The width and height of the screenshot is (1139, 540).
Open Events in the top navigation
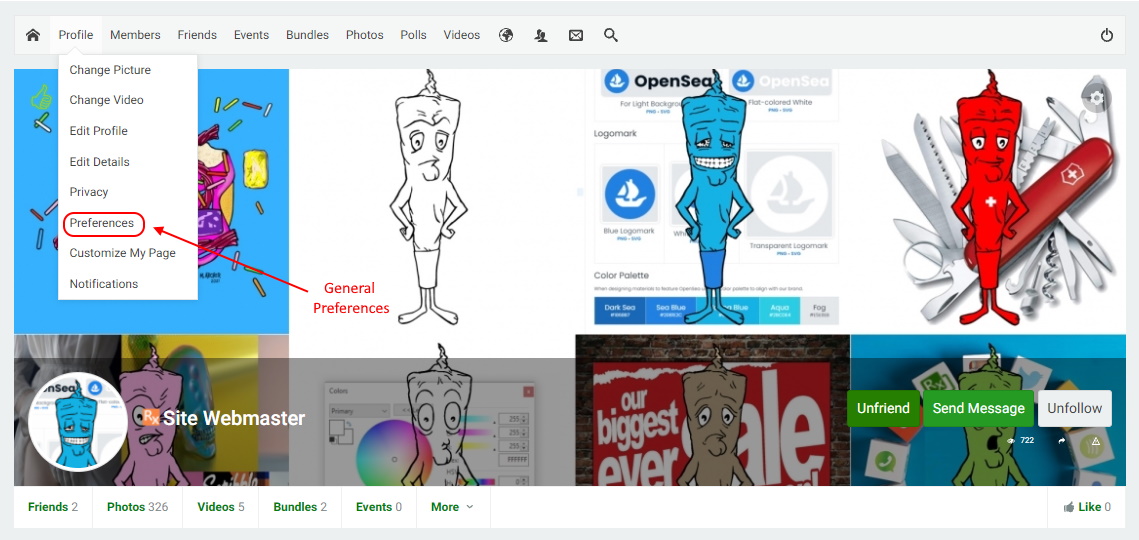251,35
